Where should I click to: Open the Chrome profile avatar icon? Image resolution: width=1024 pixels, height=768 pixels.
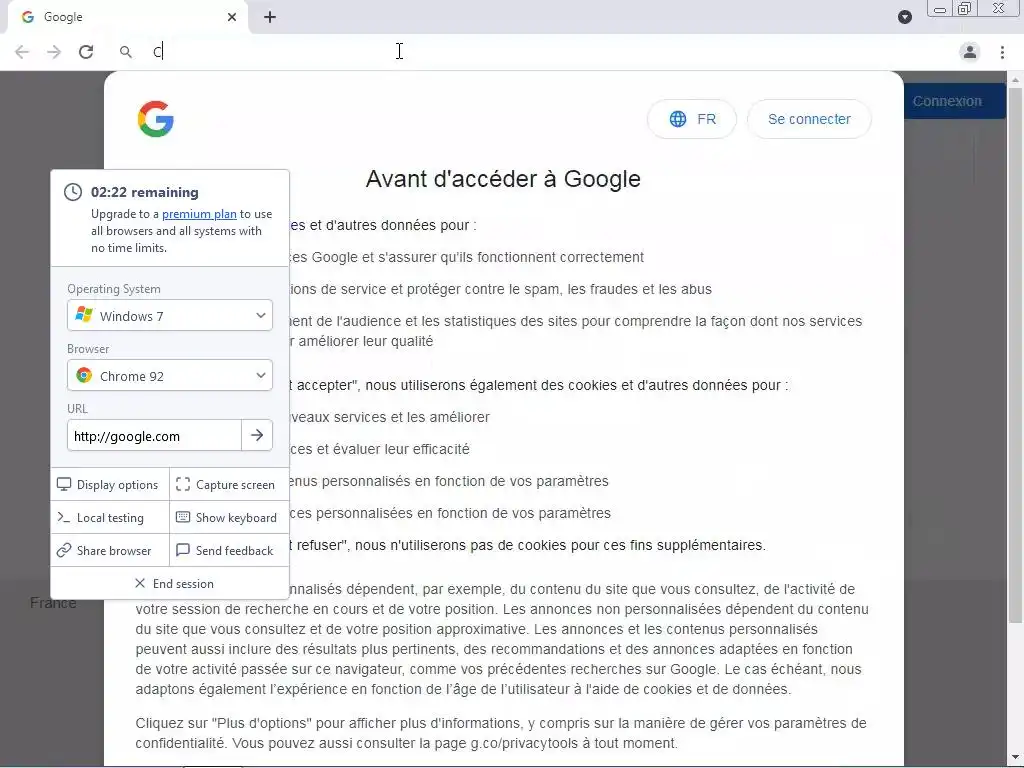[x=970, y=52]
